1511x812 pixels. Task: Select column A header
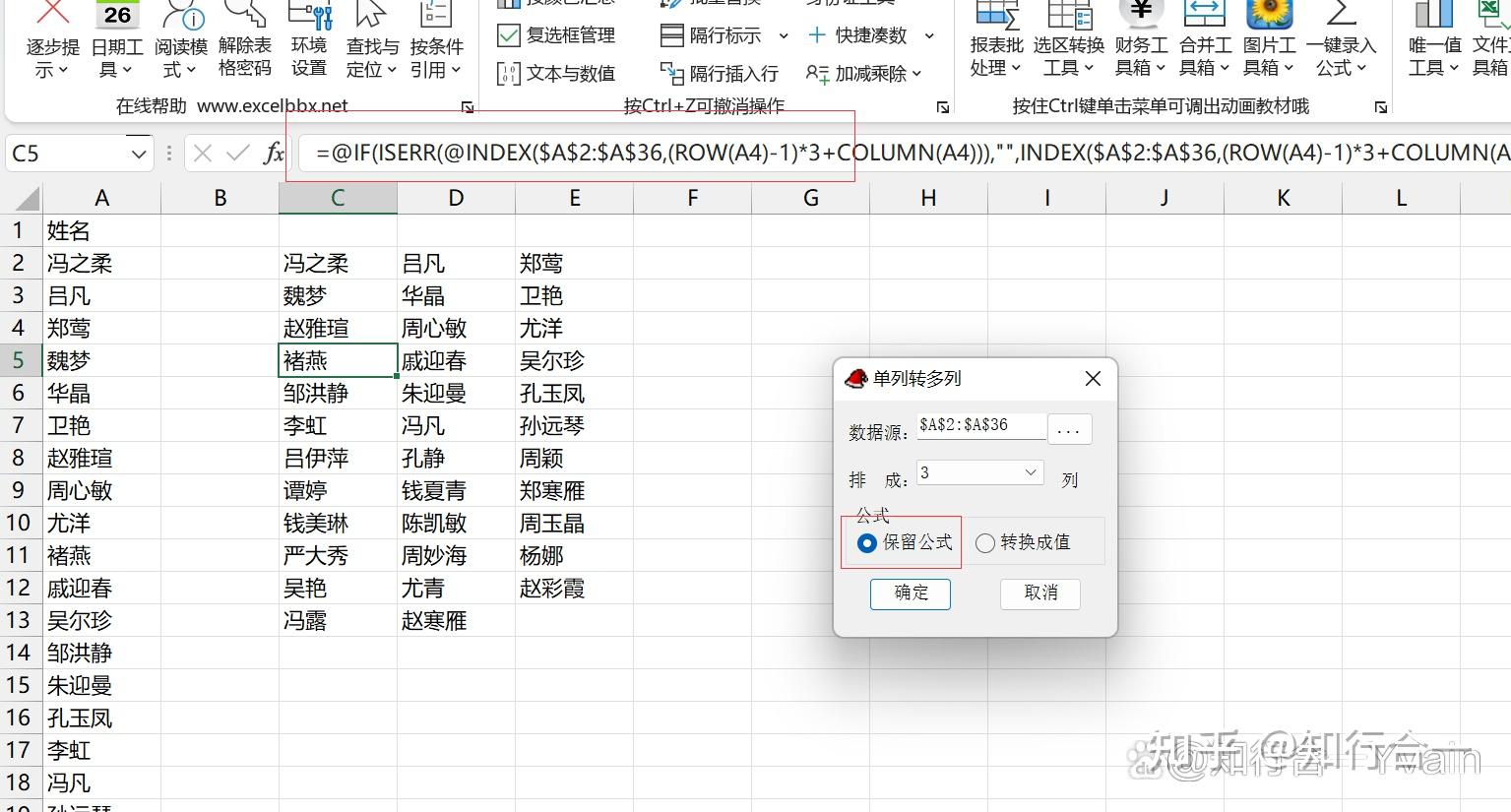click(101, 198)
